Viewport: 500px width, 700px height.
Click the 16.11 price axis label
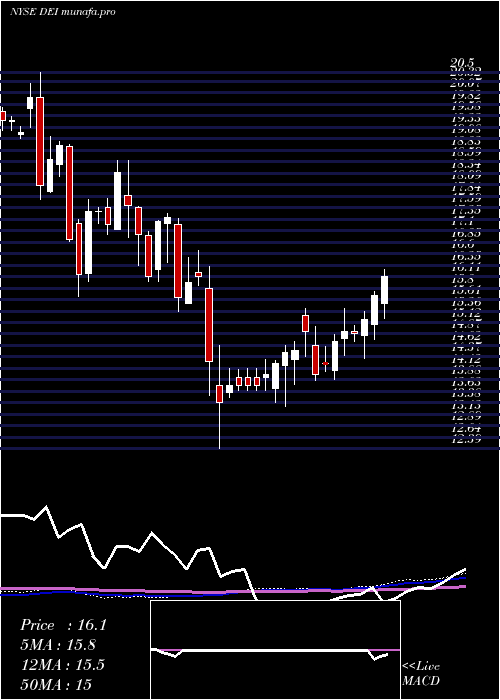click(466, 268)
